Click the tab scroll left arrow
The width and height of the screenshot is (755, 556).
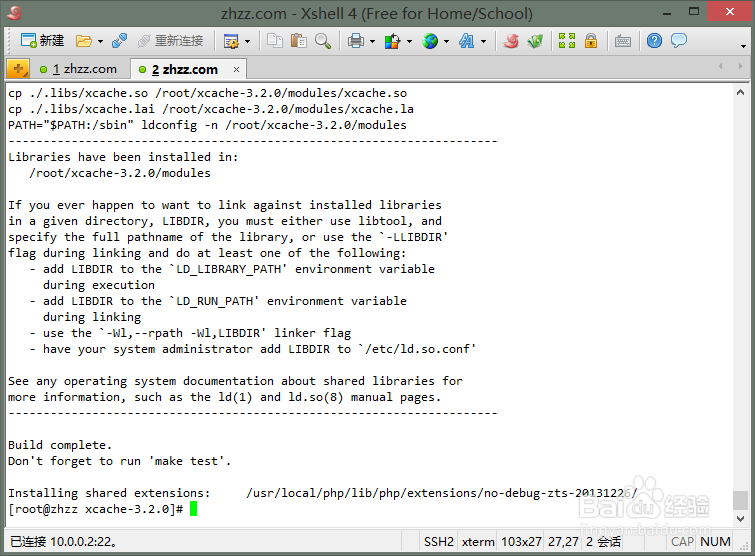click(721, 66)
